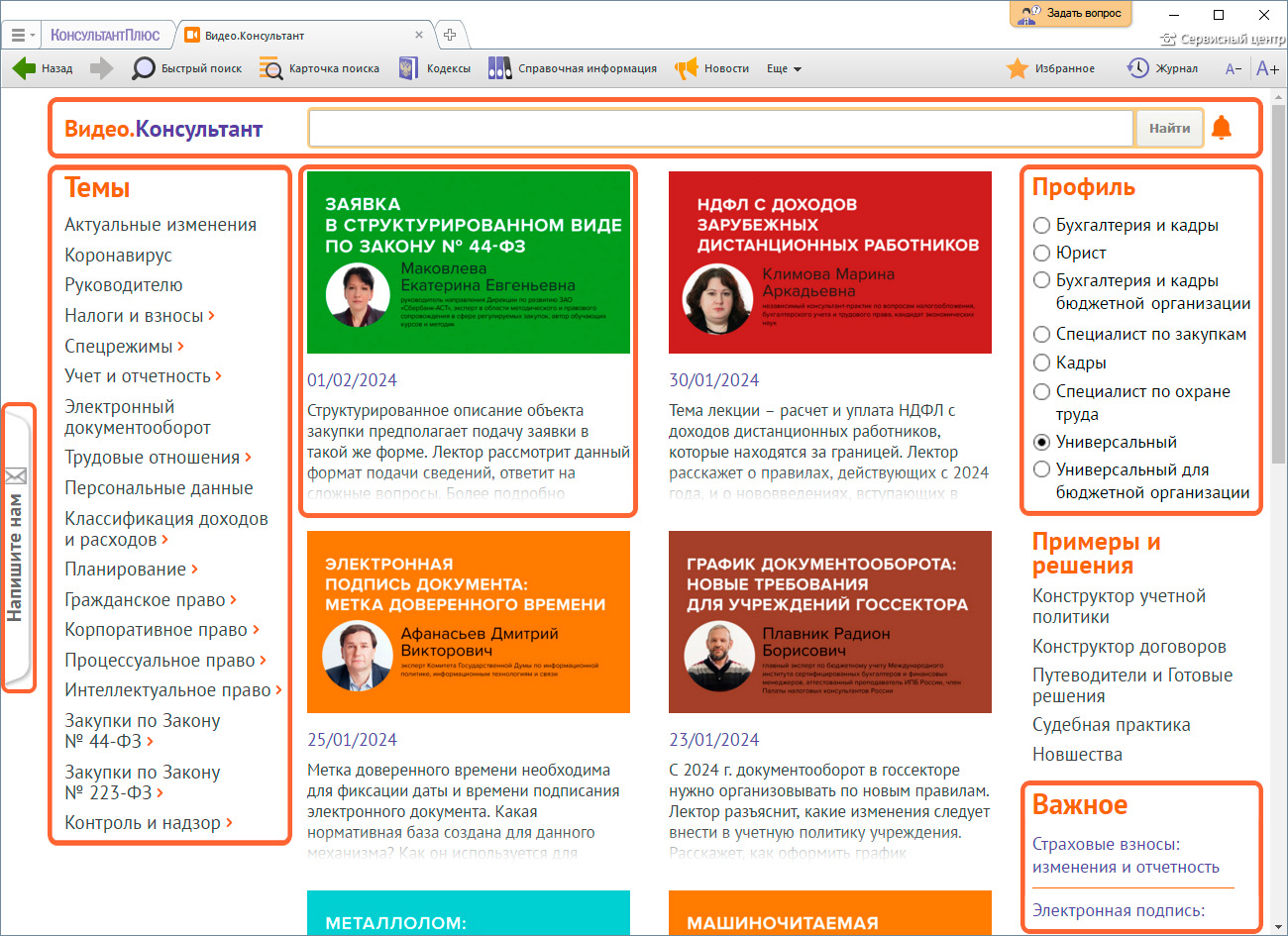Open Закупки по Закону № 44-ФЗ
The height and width of the screenshot is (936, 1288).
pos(143,730)
